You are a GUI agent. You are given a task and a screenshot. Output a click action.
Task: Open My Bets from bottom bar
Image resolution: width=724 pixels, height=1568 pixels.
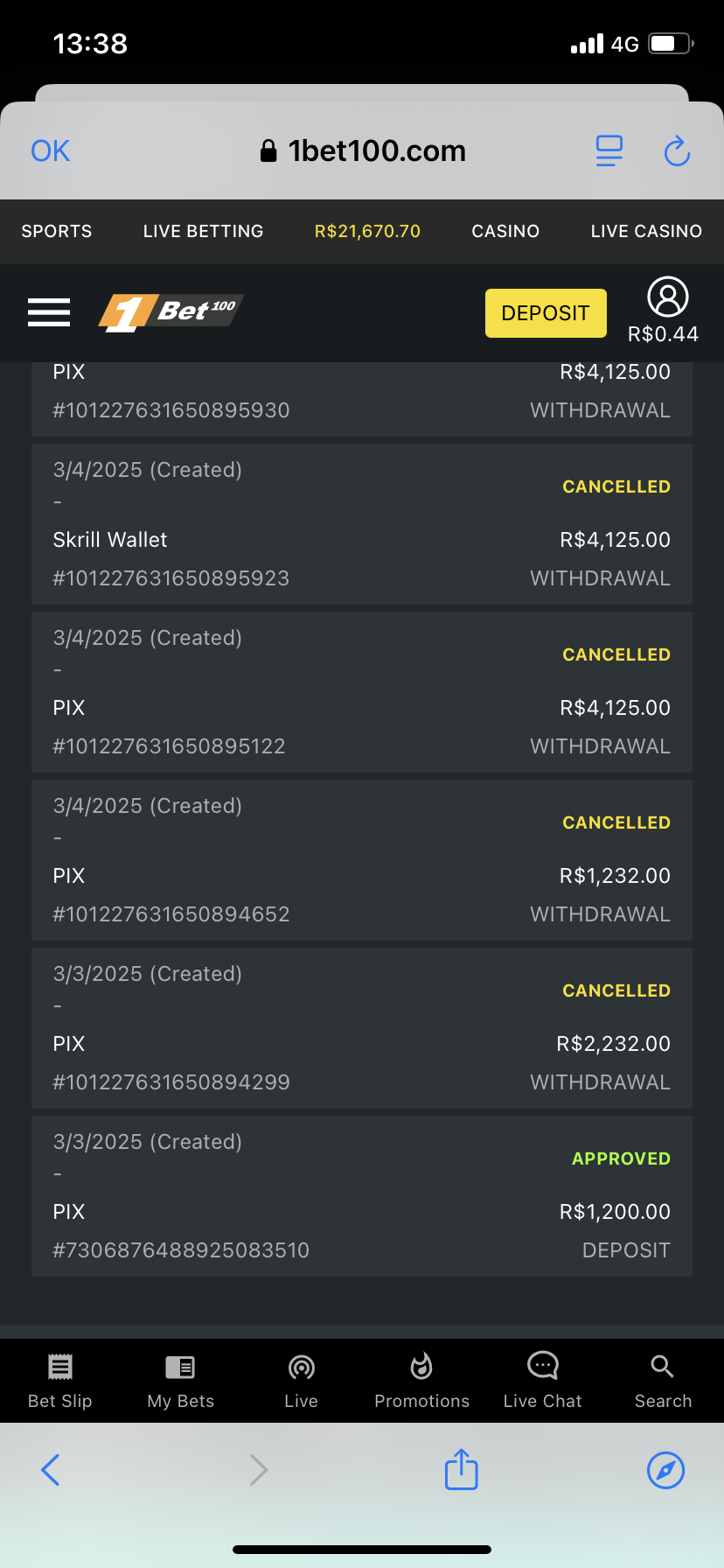(x=181, y=1381)
